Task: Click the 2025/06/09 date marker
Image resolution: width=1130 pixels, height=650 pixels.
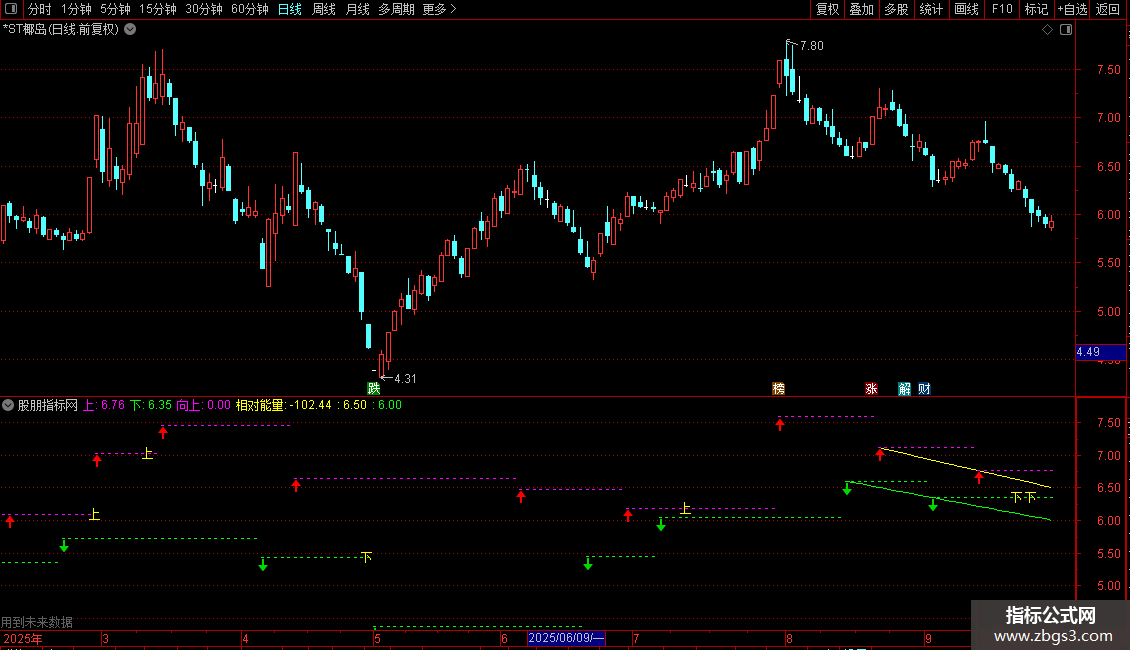Action: (x=566, y=638)
